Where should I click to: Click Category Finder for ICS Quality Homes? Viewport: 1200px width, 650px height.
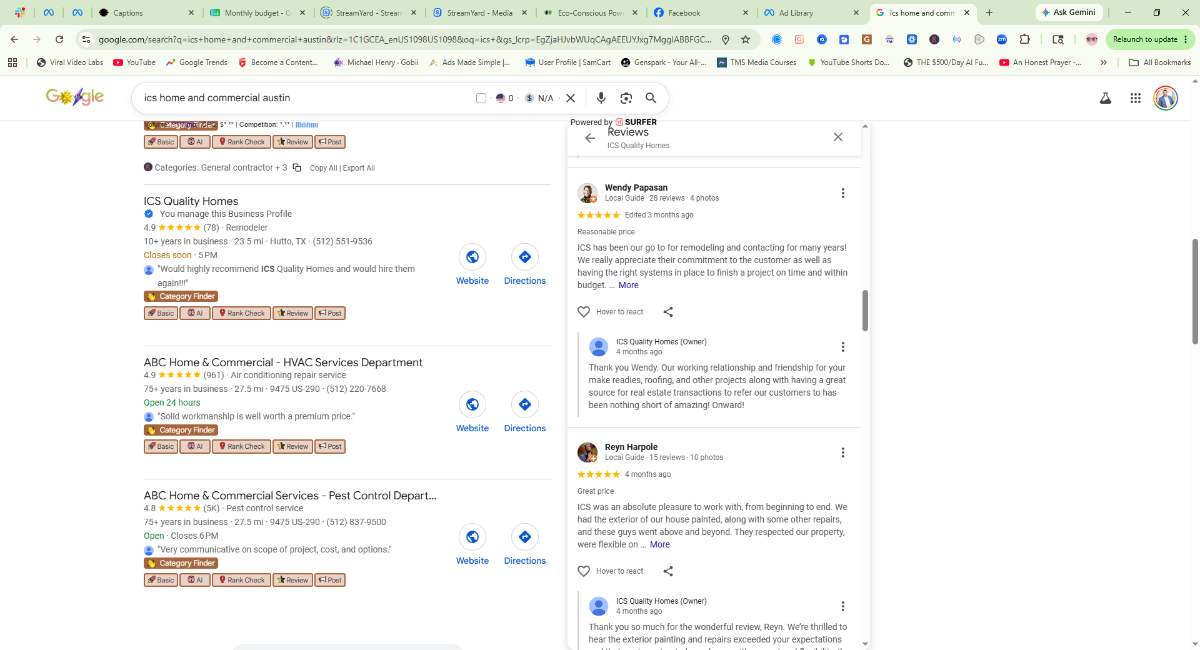181,296
